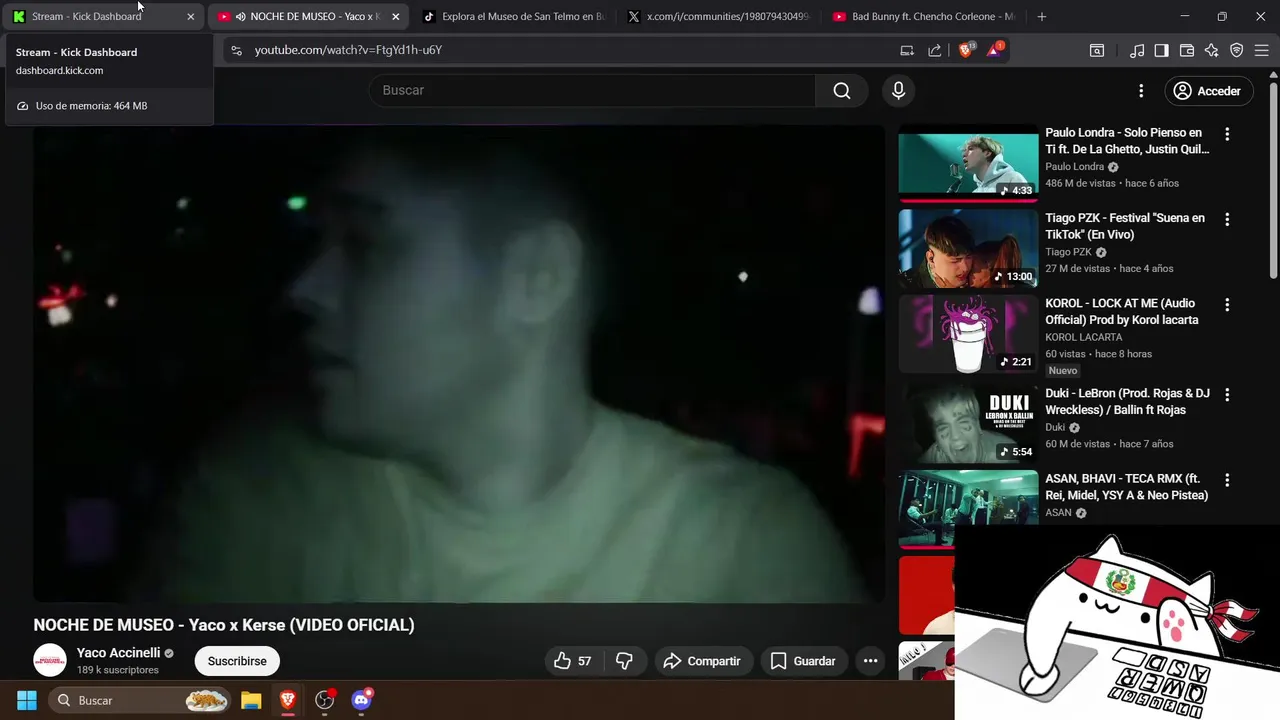
Task: Dislike the video with thumbs-down icon
Action: (x=625, y=661)
